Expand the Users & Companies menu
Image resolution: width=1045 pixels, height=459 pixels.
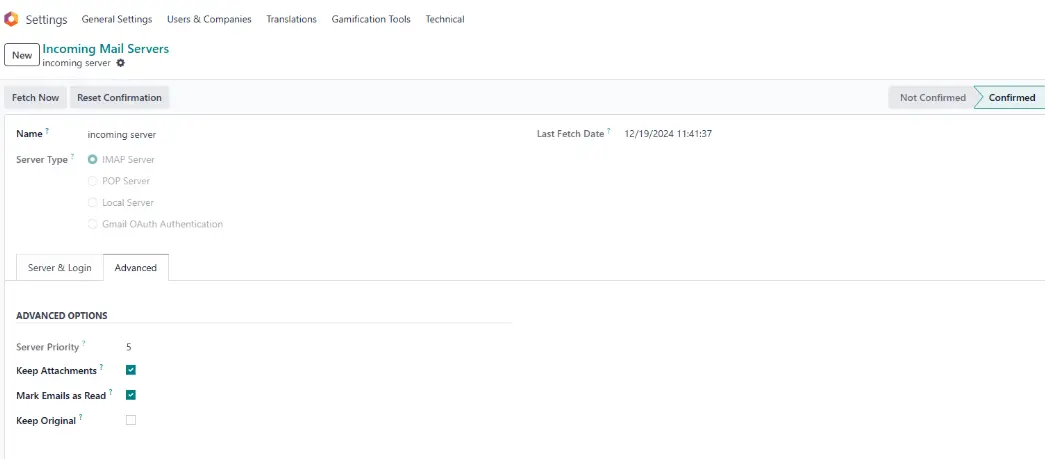coord(209,19)
